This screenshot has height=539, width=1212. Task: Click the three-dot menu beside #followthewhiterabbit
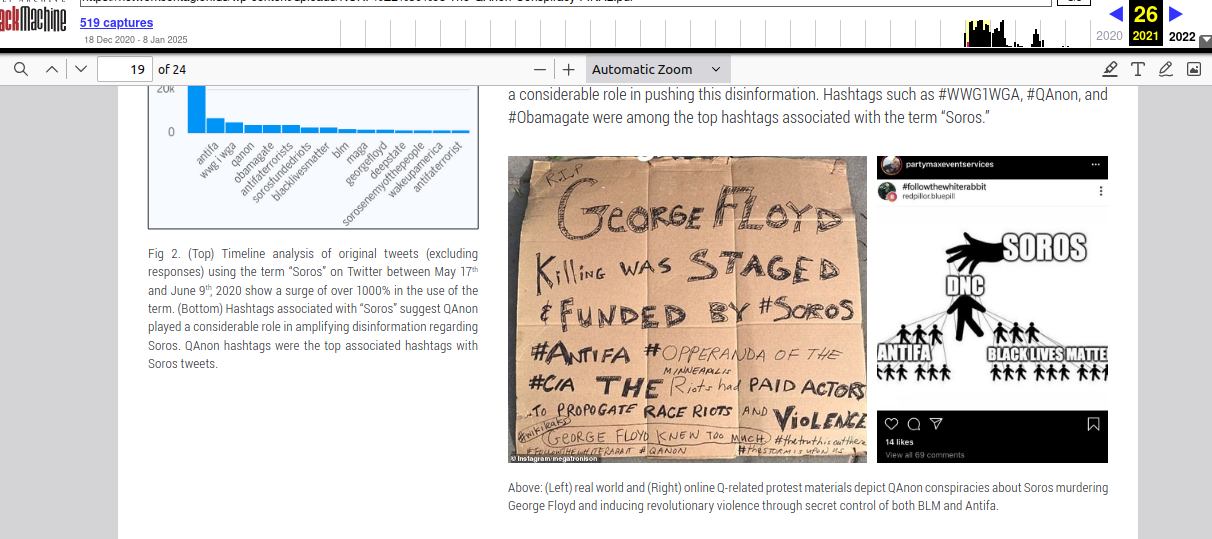[1101, 191]
